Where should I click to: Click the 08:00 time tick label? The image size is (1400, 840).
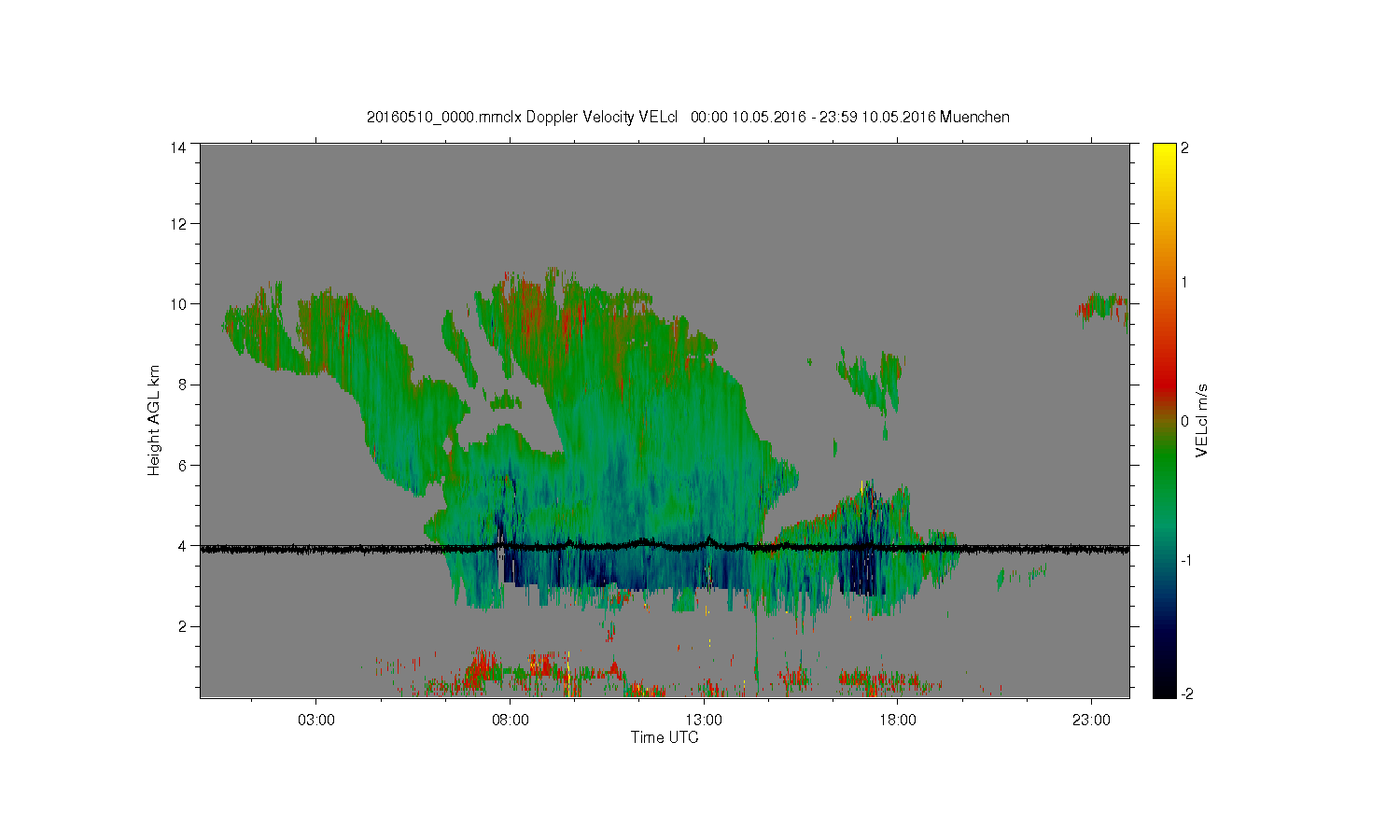(511, 720)
